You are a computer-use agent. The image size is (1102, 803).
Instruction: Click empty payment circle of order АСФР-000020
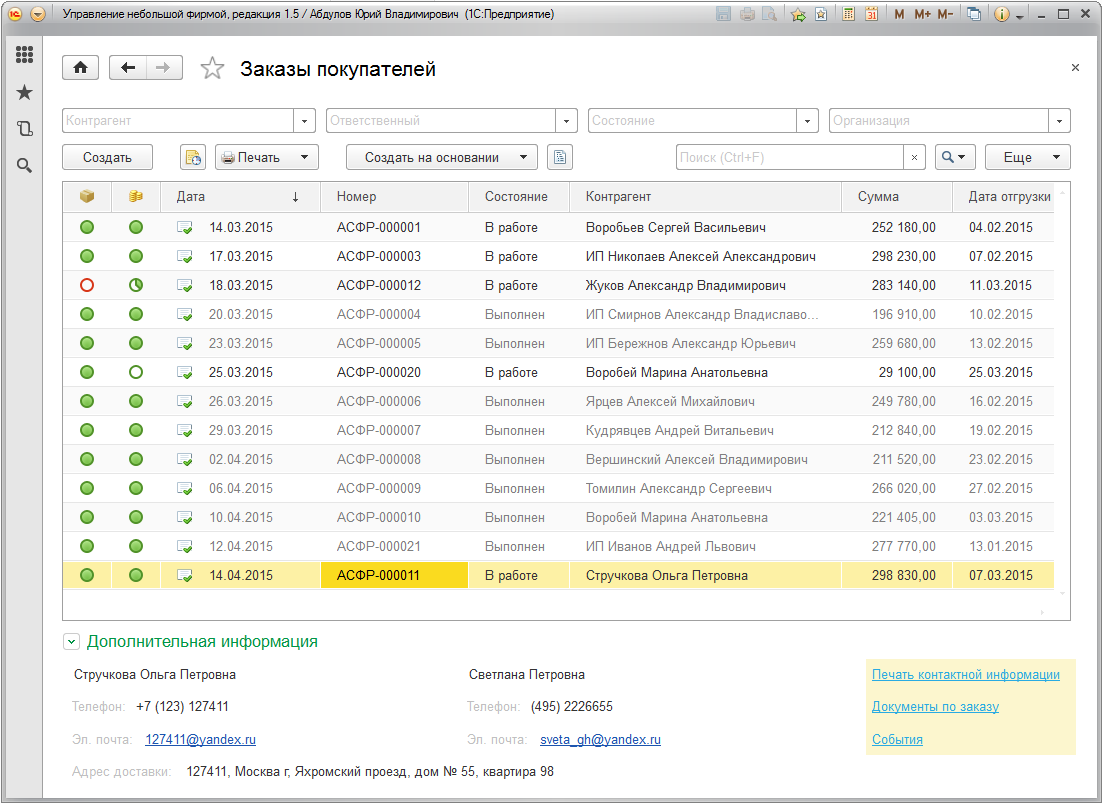pos(136,373)
